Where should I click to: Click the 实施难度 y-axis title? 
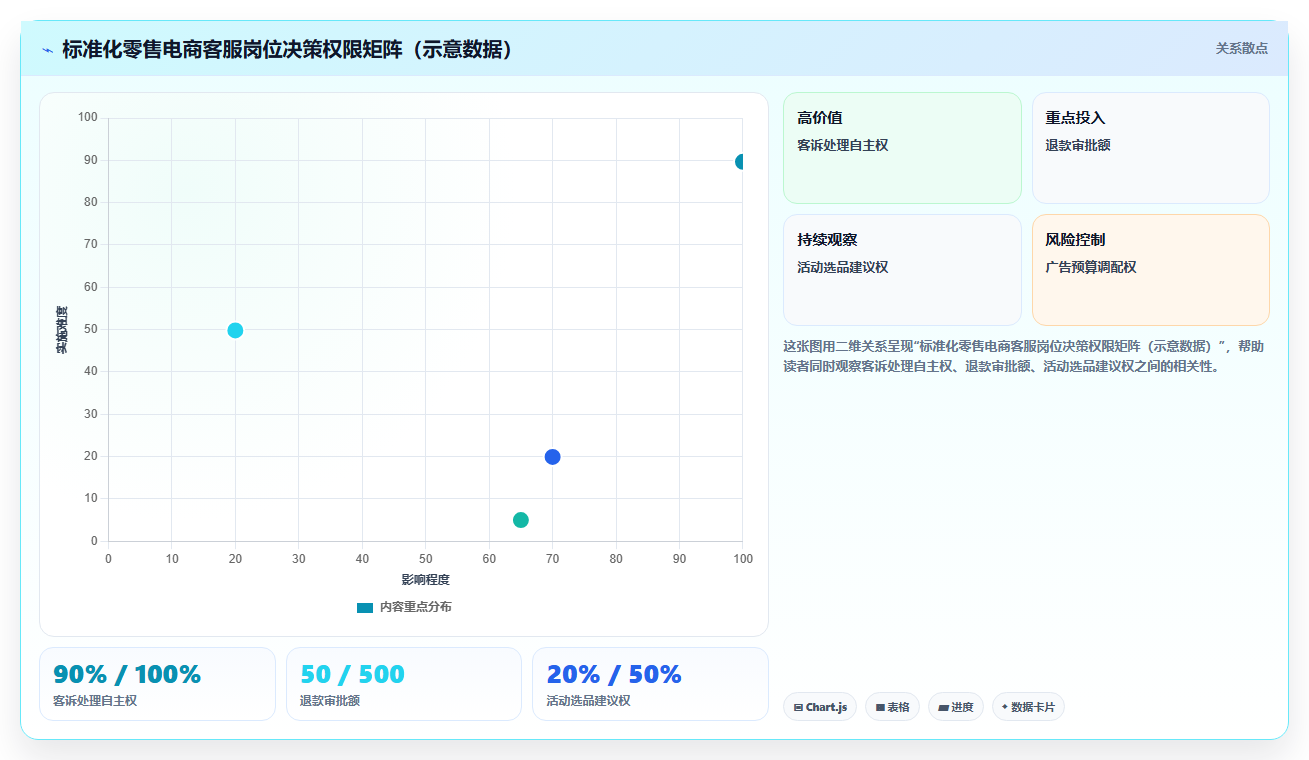(x=62, y=329)
